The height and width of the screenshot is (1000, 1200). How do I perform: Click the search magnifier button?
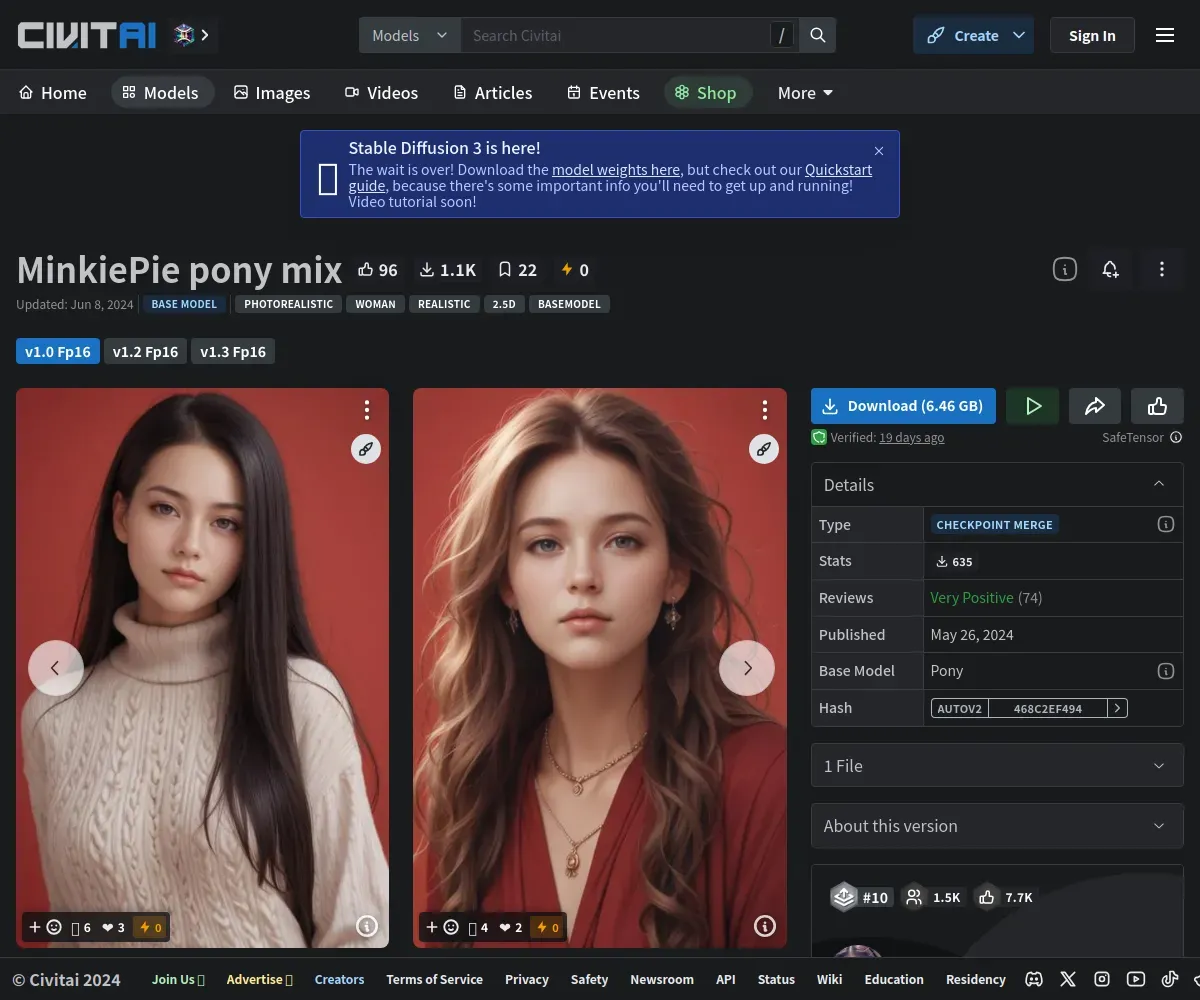point(818,35)
